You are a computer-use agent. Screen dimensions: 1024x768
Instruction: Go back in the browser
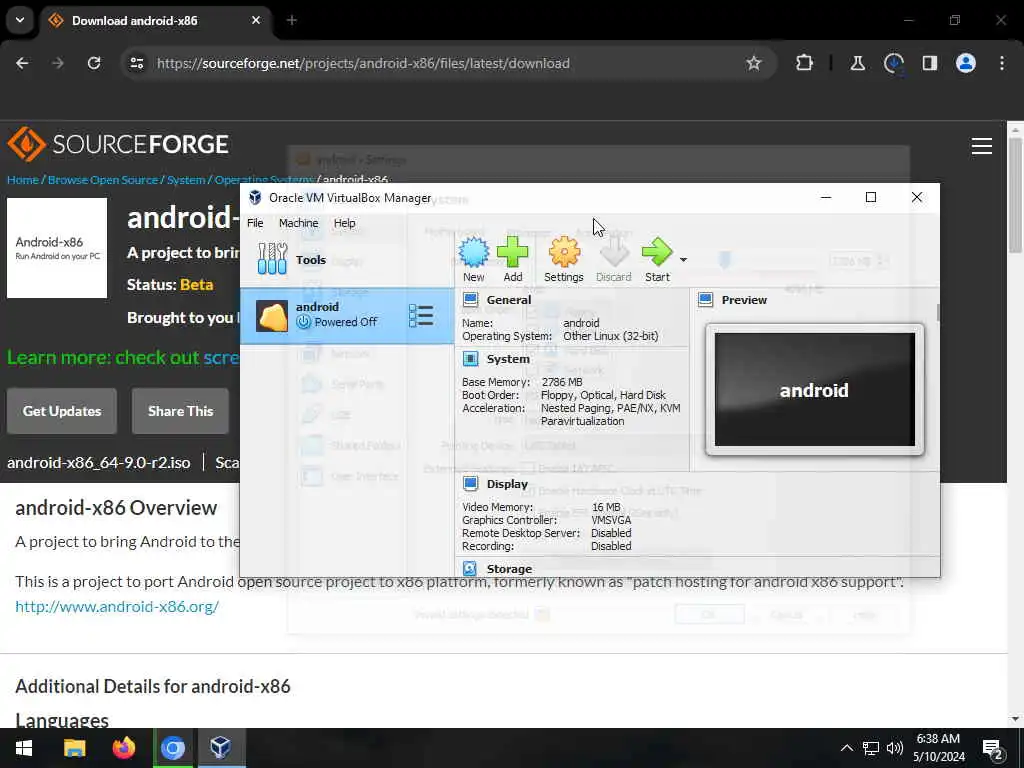[x=22, y=63]
